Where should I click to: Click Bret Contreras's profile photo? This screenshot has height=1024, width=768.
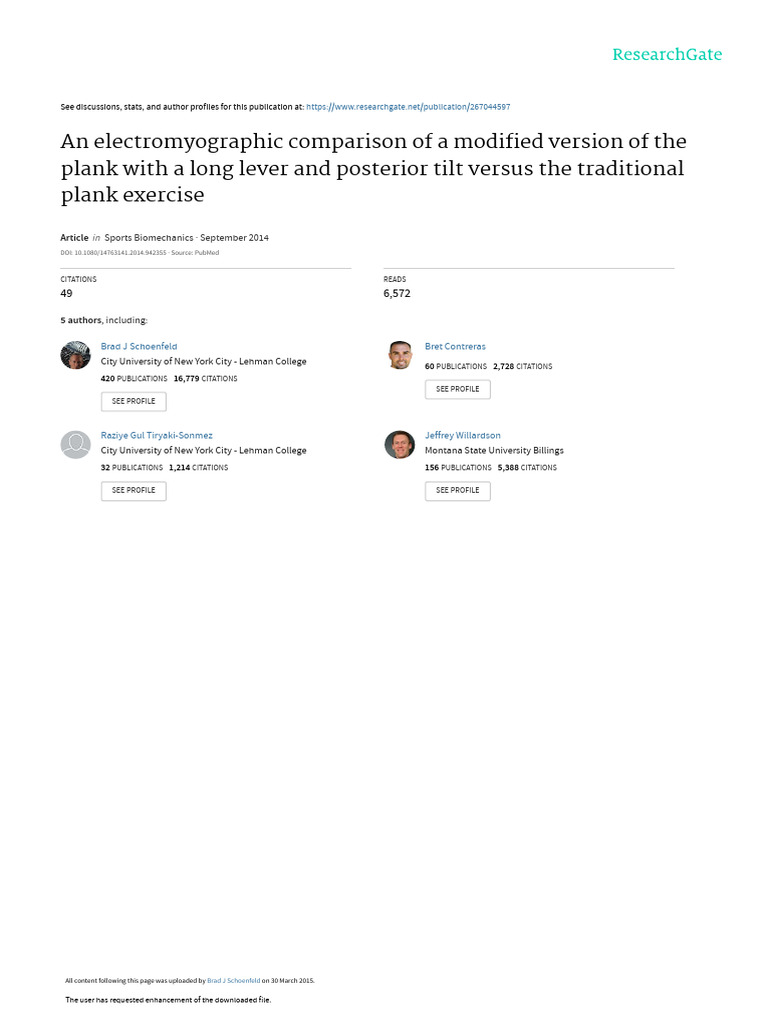point(400,355)
